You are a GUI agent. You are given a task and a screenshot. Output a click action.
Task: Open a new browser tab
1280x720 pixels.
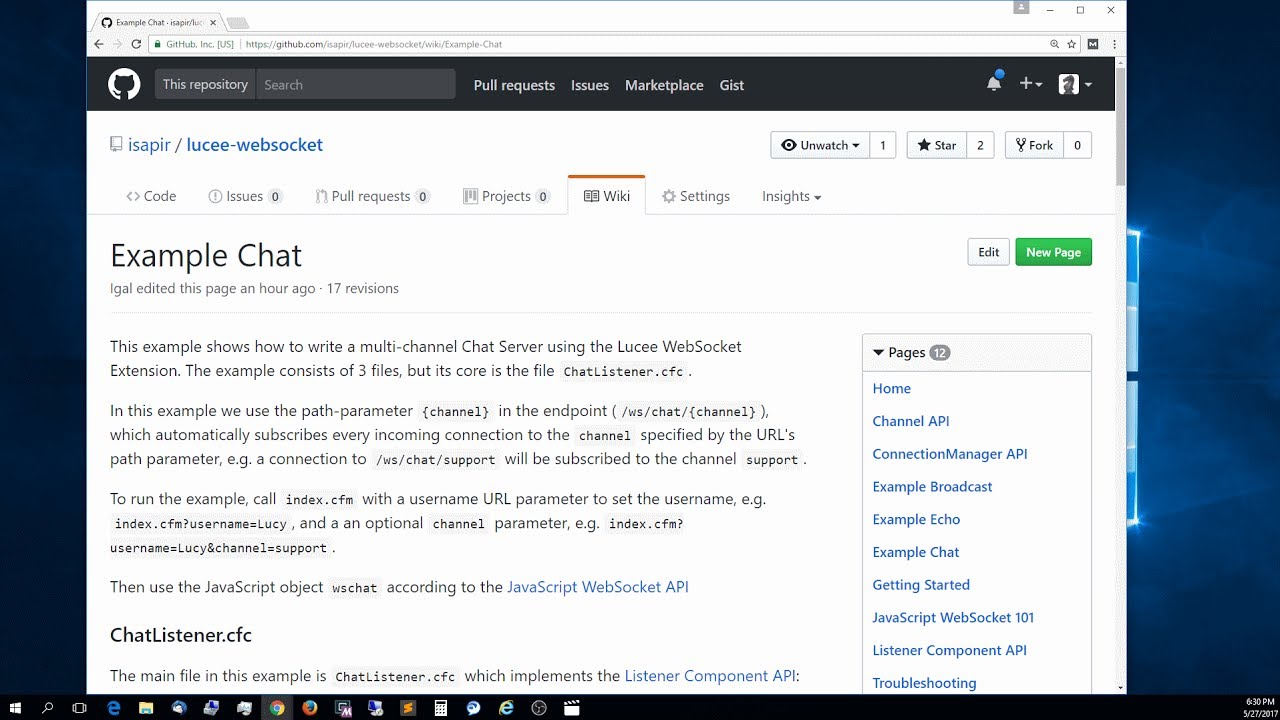(237, 22)
